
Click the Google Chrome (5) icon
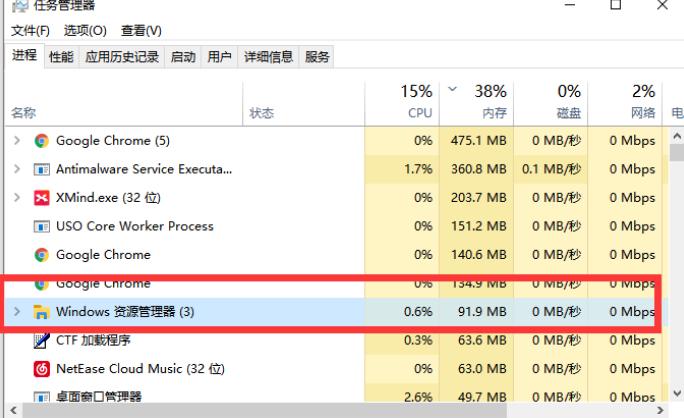coord(42,141)
